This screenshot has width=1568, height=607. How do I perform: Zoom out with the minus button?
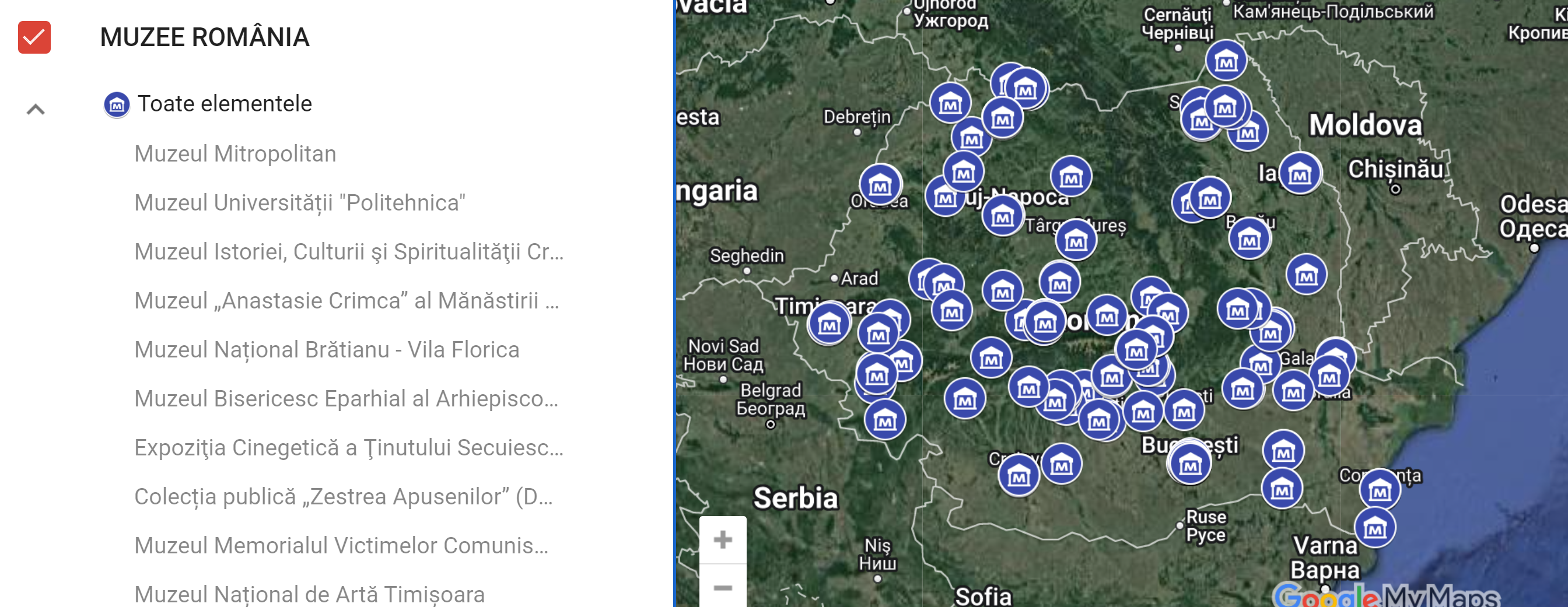coord(723,587)
